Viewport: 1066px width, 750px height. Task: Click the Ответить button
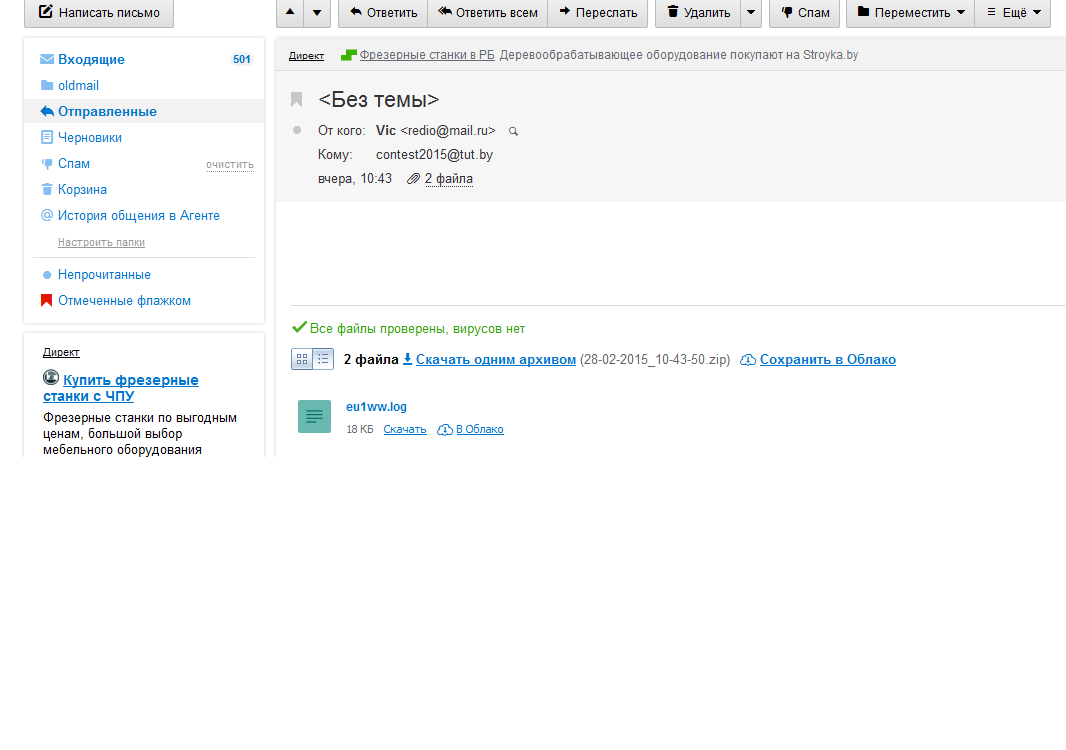point(383,13)
